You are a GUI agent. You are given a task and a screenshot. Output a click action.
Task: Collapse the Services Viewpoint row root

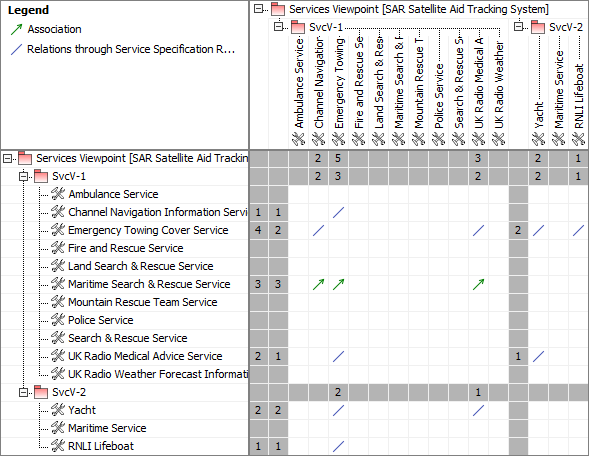(7, 159)
